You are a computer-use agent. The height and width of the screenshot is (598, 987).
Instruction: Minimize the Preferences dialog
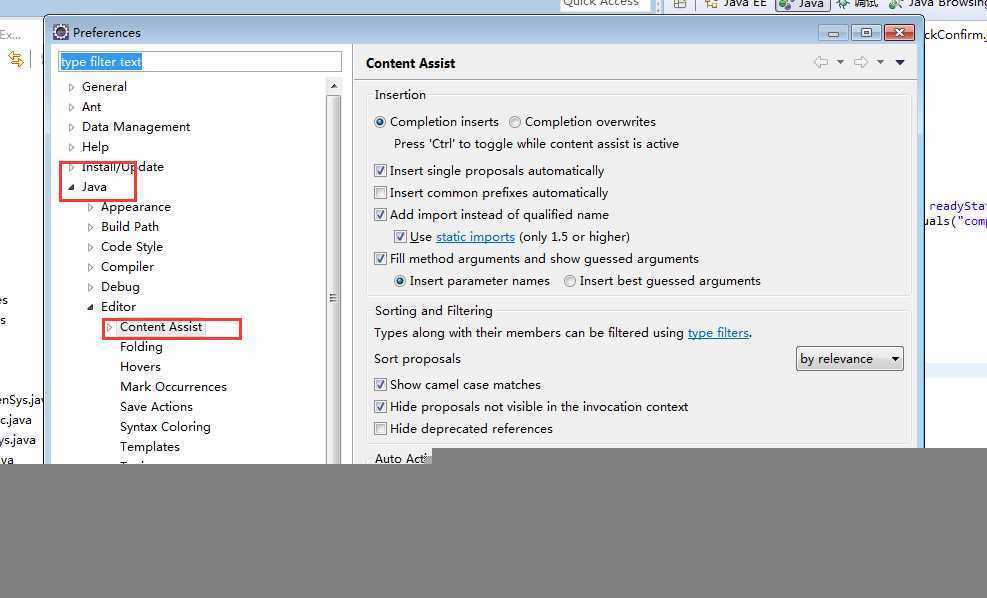pyautogui.click(x=833, y=33)
